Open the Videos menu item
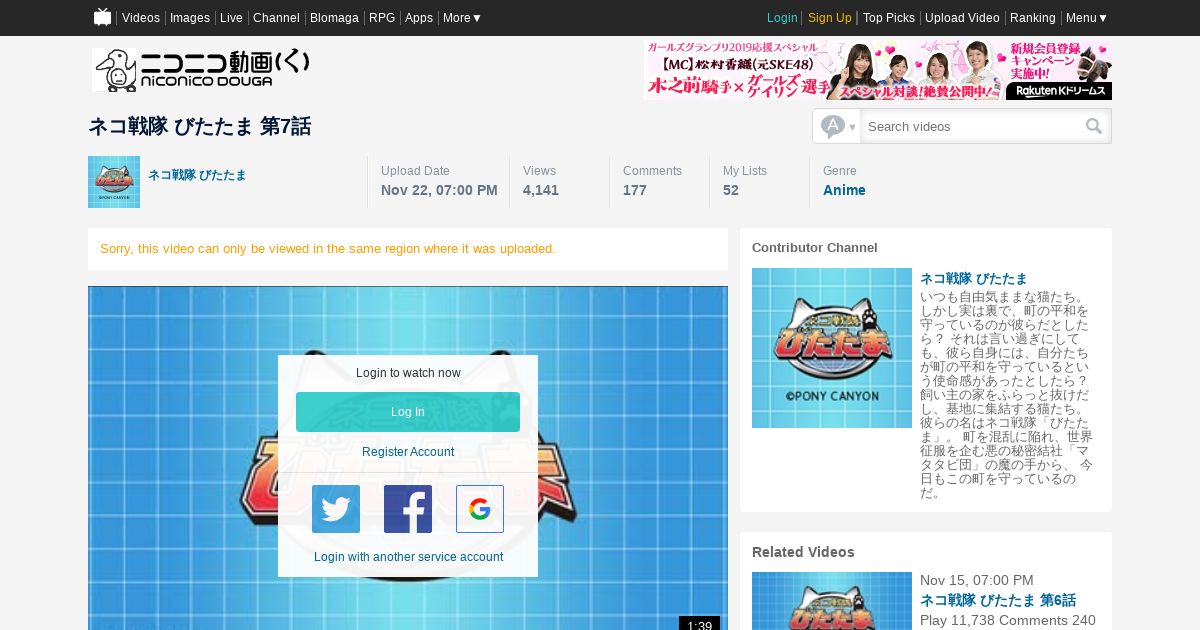This screenshot has height=630, width=1200. [x=141, y=18]
